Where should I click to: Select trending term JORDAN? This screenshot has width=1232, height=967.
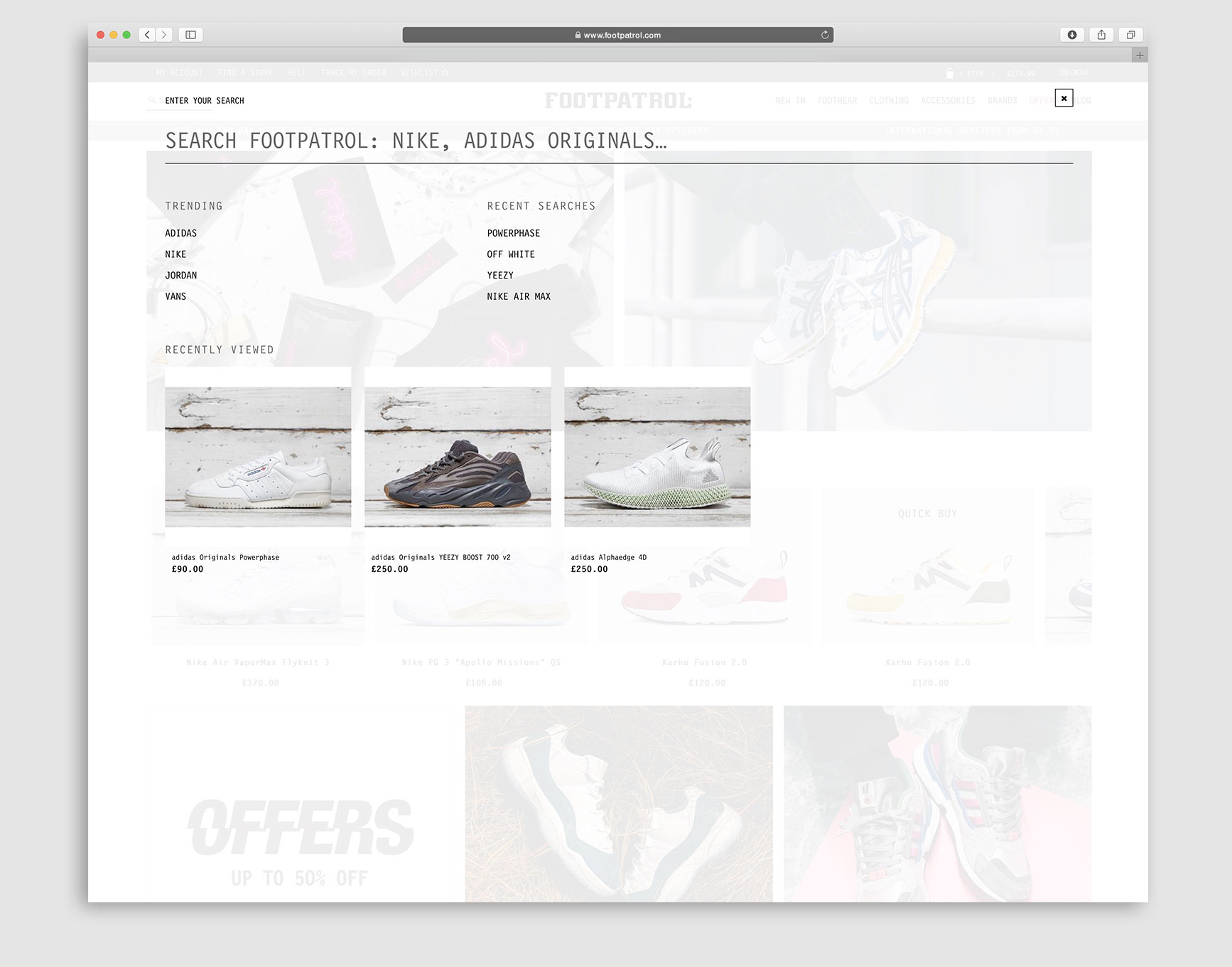click(x=181, y=276)
